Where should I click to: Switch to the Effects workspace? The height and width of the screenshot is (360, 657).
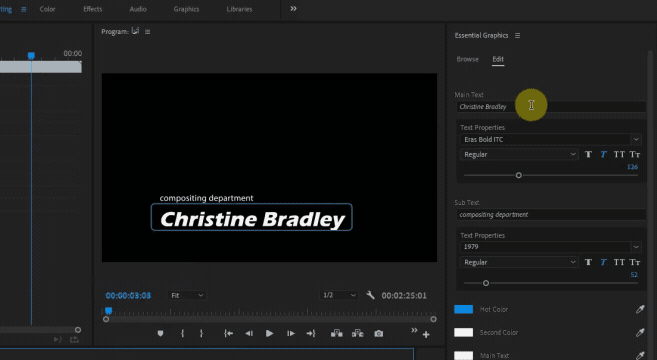click(93, 9)
